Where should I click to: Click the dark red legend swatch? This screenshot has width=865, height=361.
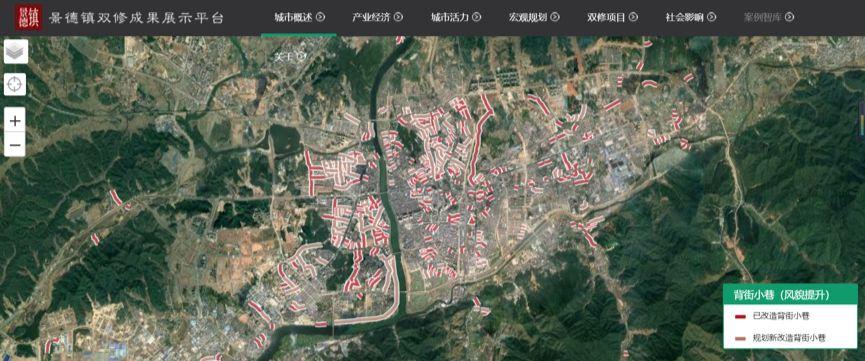741,317
